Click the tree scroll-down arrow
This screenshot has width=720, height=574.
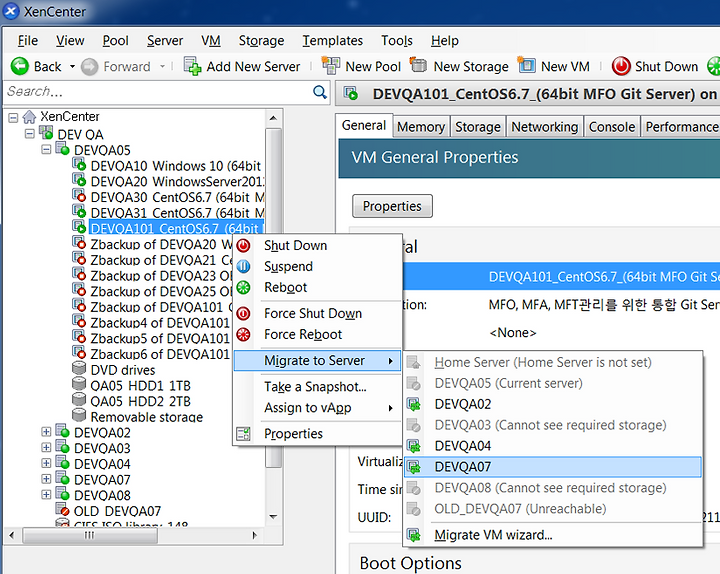[x=273, y=517]
